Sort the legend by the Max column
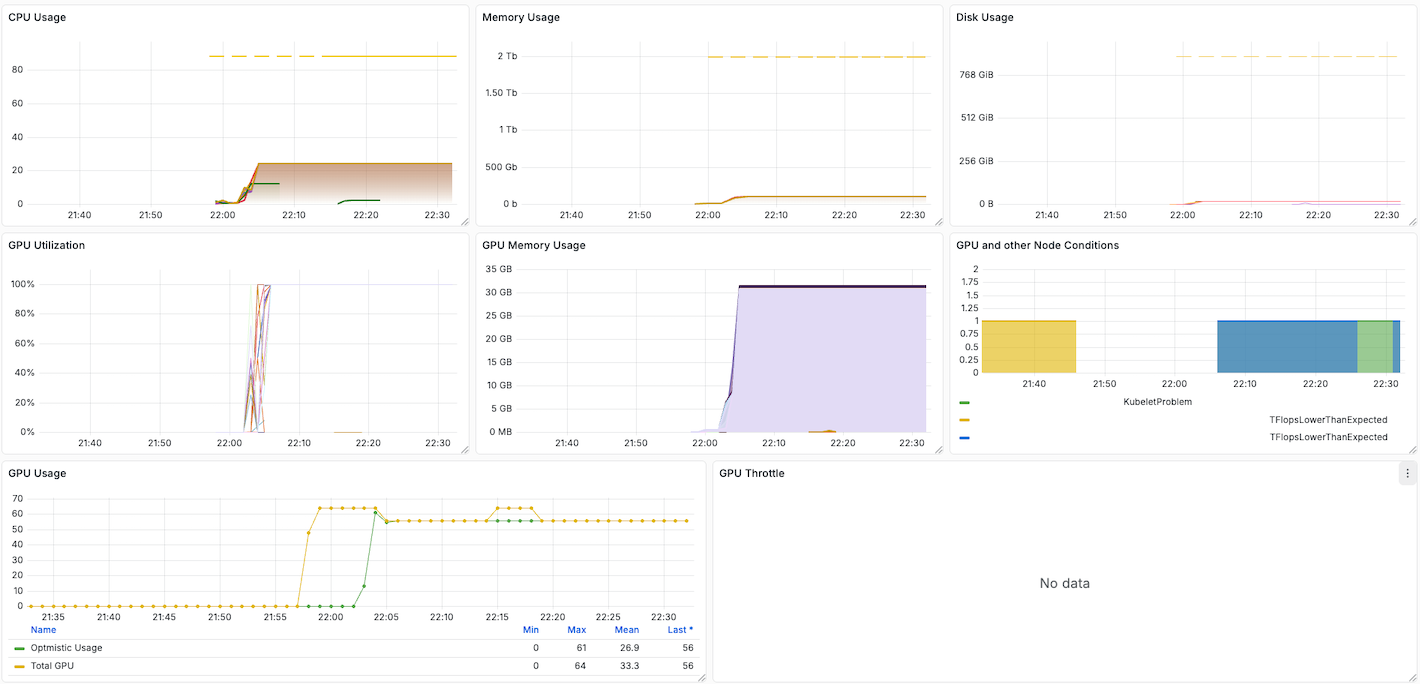This screenshot has width=1420, height=684. [576, 630]
